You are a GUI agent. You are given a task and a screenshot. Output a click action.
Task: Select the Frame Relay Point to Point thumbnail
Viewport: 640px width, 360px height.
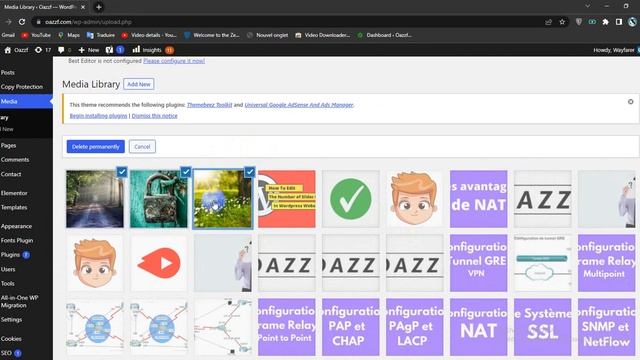(287, 327)
